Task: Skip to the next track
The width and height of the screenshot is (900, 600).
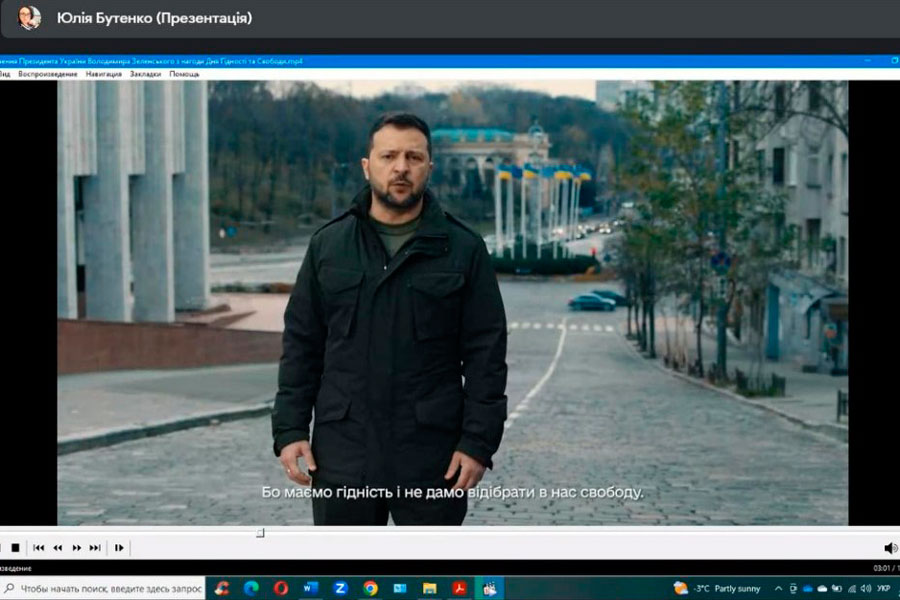Action: [95, 547]
